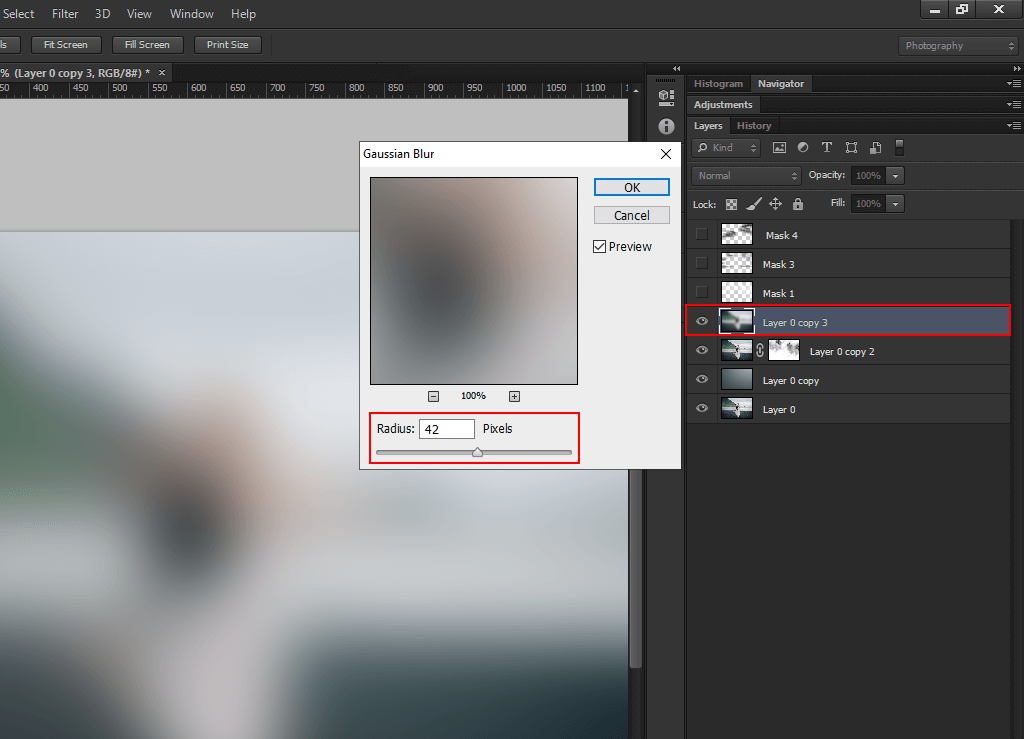Click the adjustment layer filter icon

pos(803,148)
